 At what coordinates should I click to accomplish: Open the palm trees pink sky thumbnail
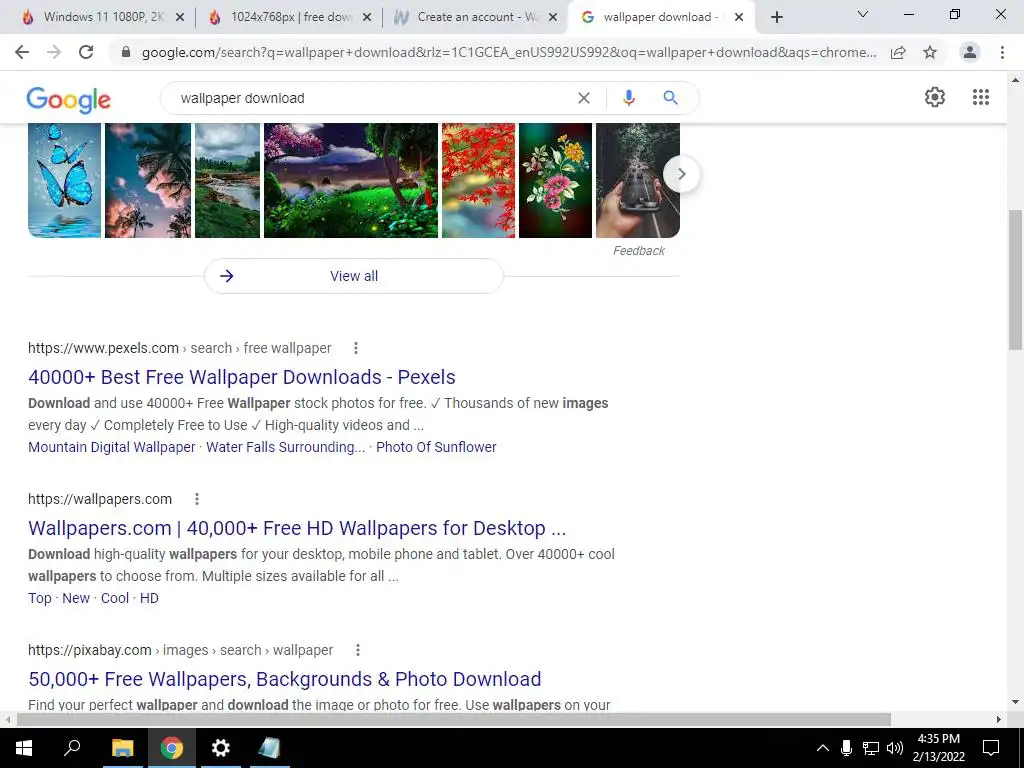148,180
